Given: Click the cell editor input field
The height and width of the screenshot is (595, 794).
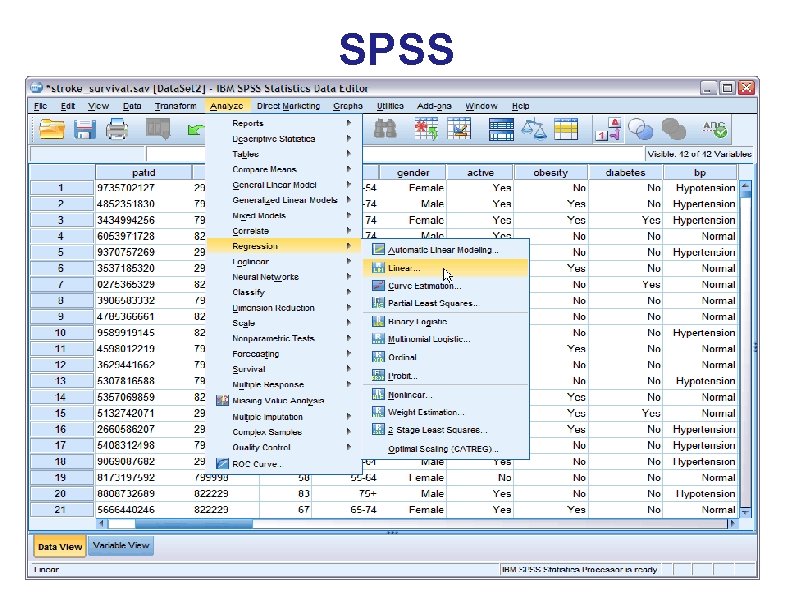Looking at the screenshot, I should (x=395, y=154).
